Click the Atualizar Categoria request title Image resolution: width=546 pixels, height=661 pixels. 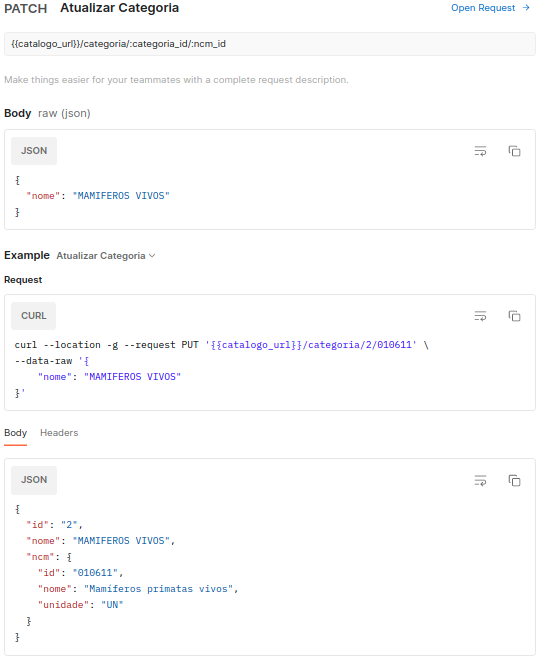tap(120, 8)
